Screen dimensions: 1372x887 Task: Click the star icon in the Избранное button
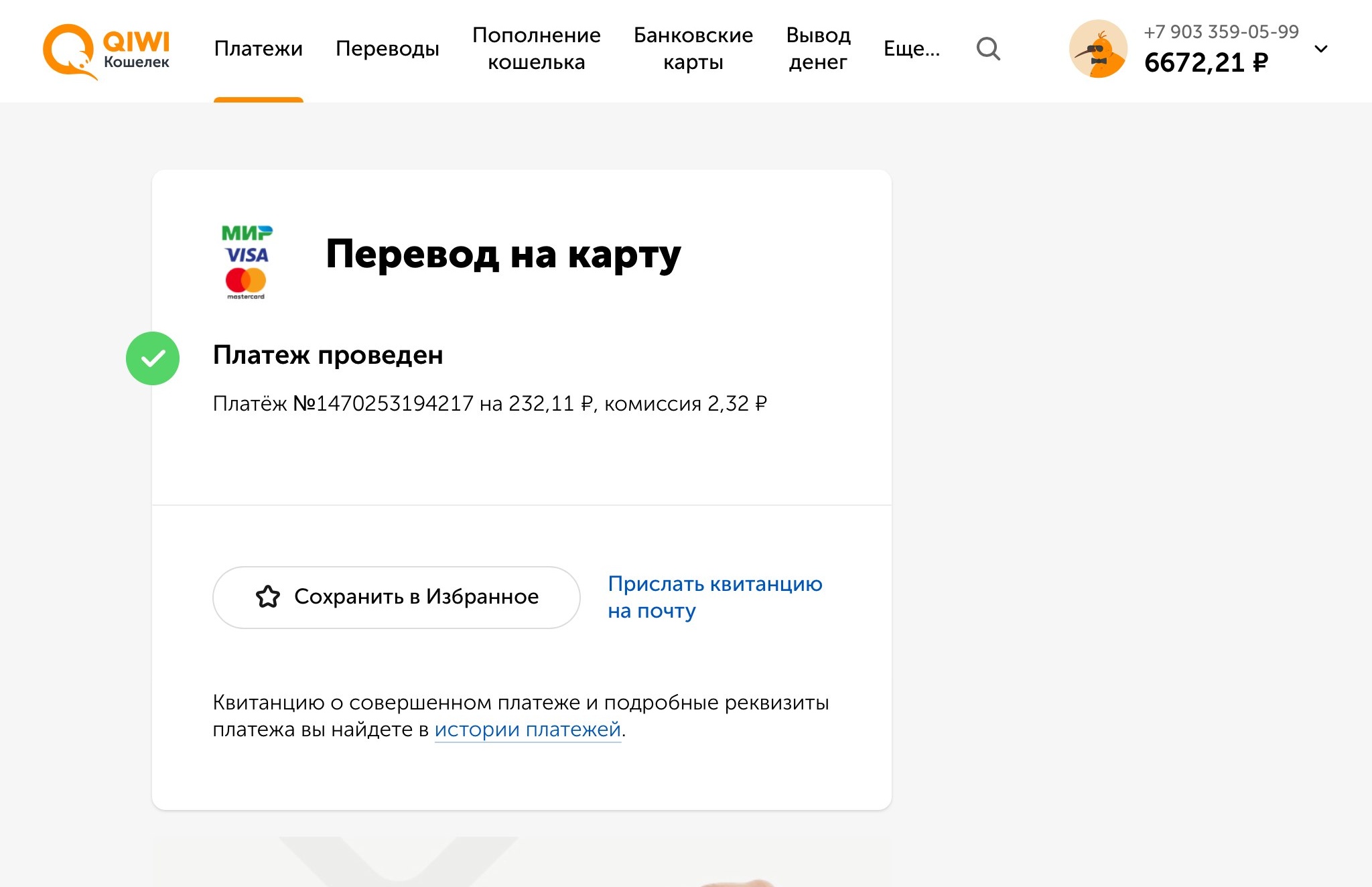pyautogui.click(x=268, y=596)
